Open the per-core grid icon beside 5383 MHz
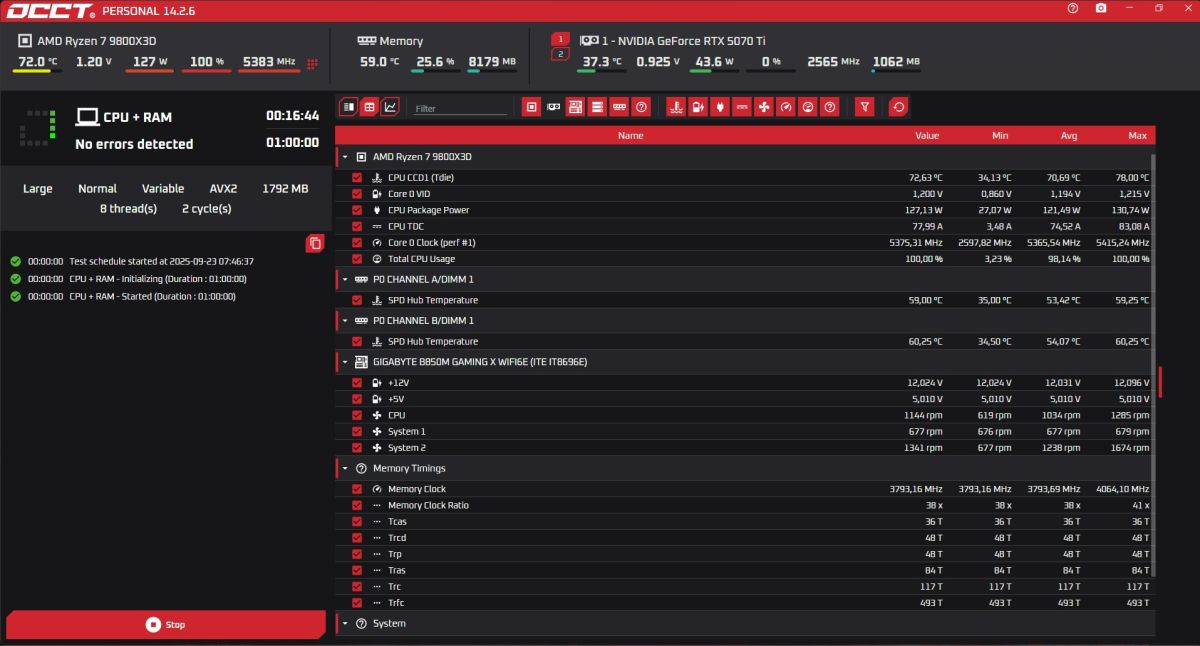This screenshot has height=646, width=1200. (x=312, y=63)
